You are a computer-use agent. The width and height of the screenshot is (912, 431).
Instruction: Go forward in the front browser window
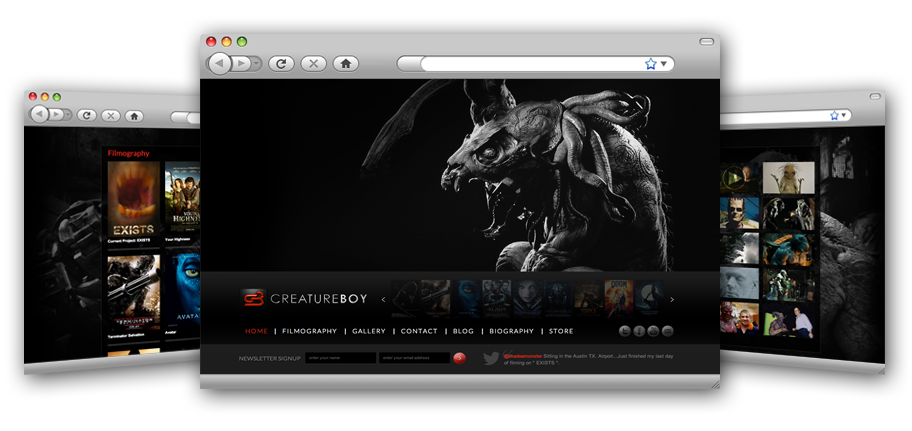[242, 63]
